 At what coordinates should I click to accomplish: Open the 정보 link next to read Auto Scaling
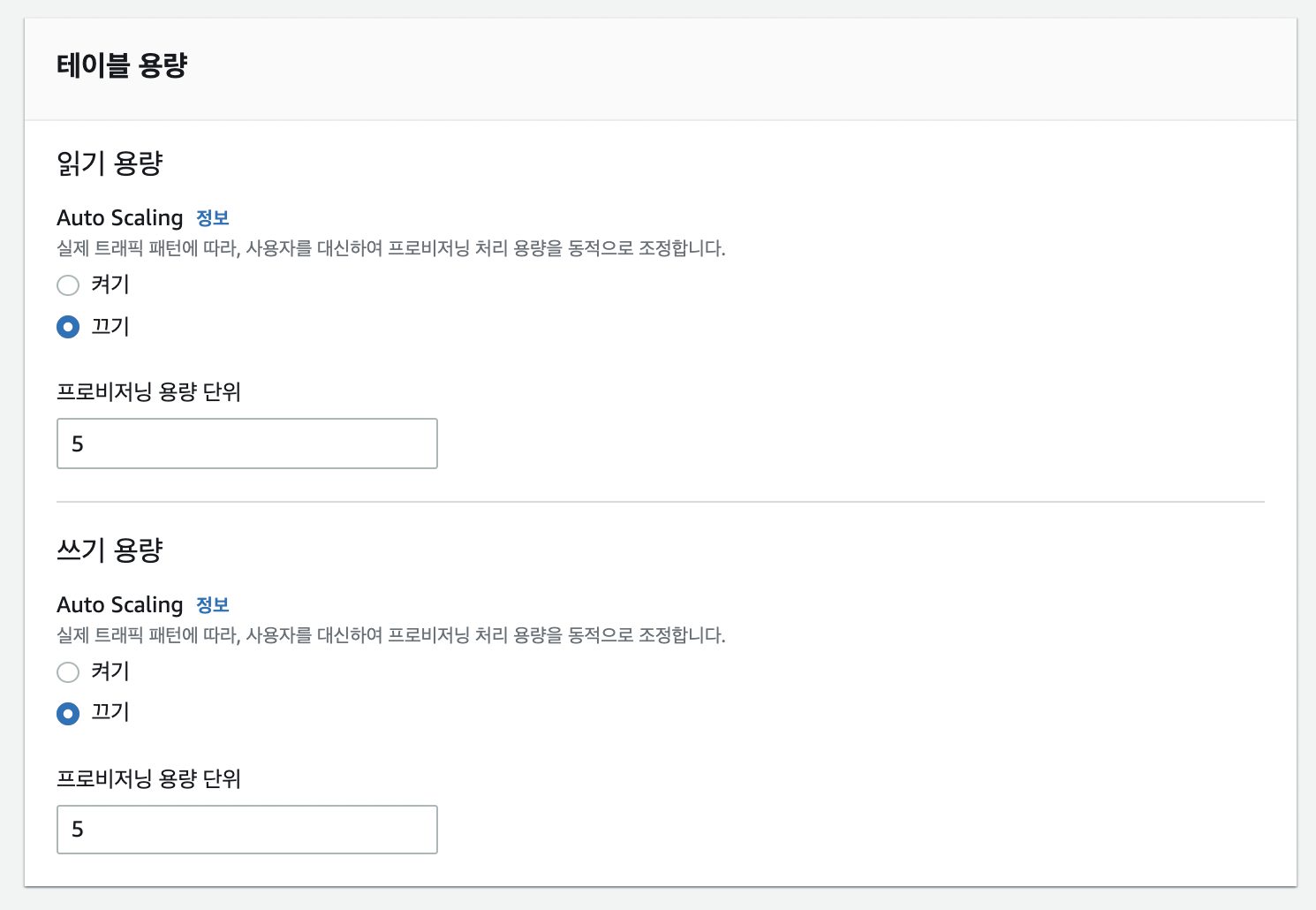coord(215,218)
